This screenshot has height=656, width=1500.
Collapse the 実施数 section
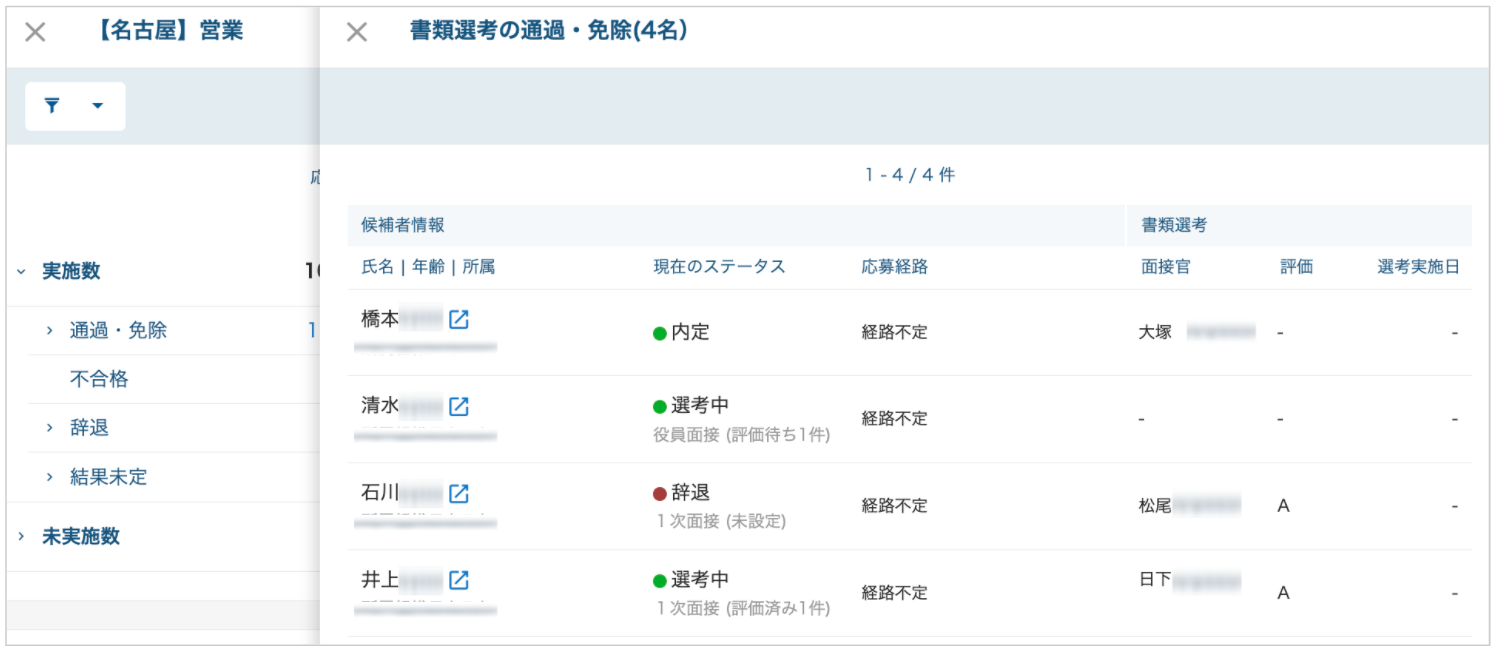pyautogui.click(x=21, y=271)
